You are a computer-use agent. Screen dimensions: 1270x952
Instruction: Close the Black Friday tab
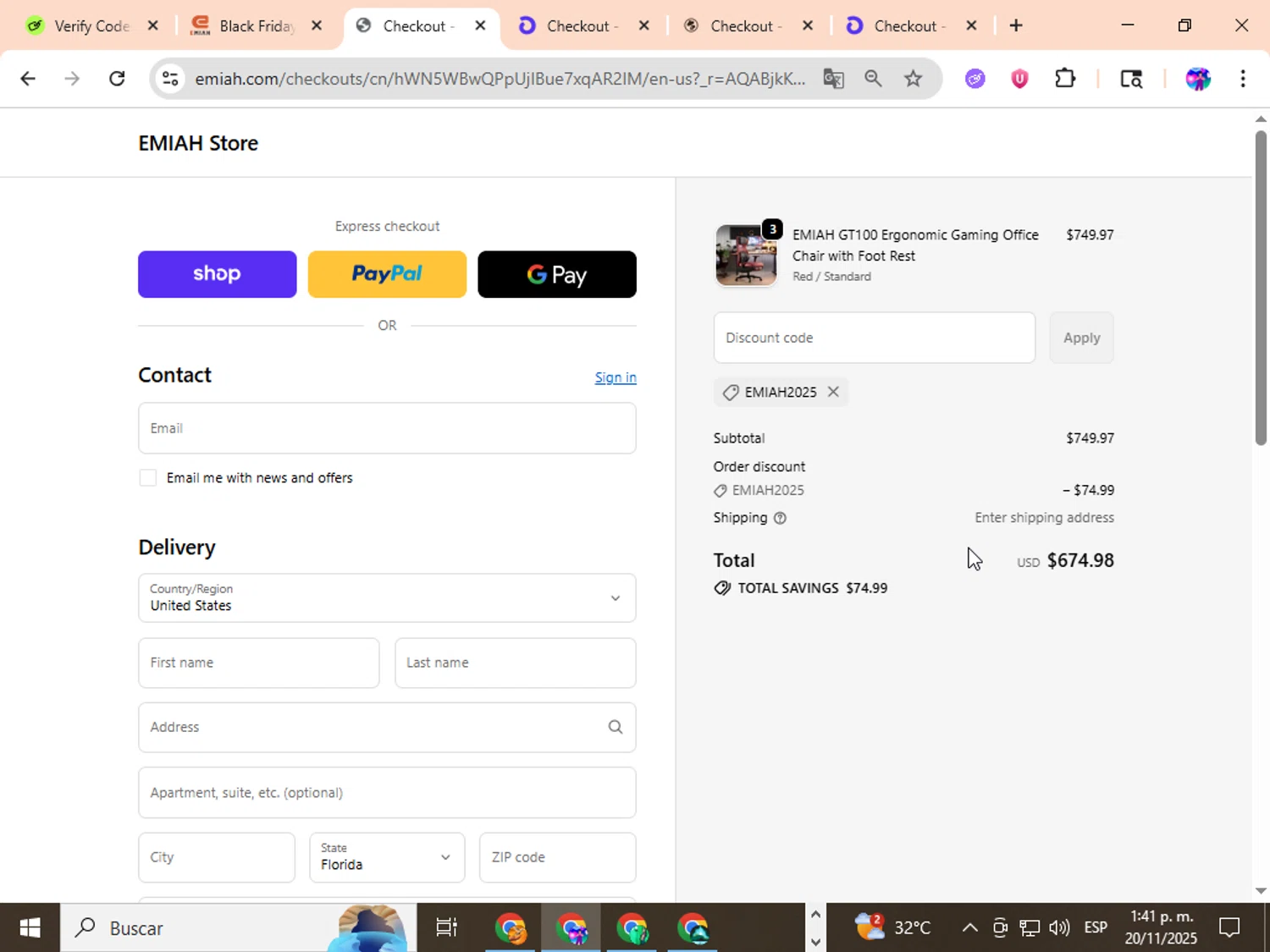point(317,25)
